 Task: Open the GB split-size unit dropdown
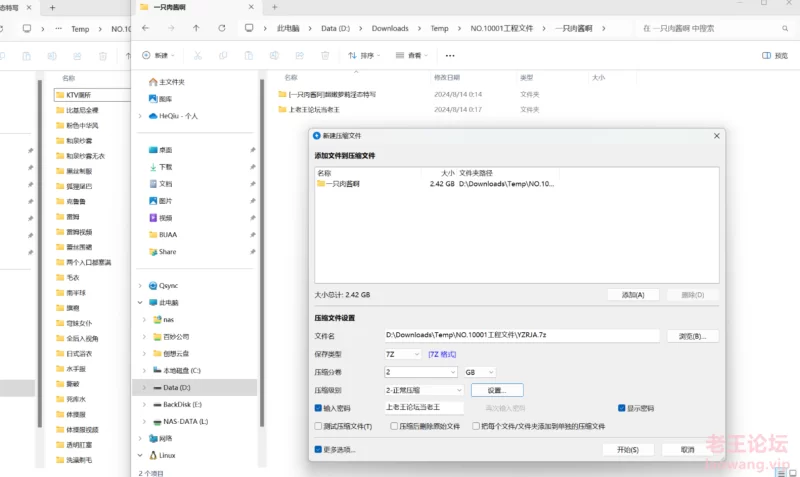click(479, 372)
